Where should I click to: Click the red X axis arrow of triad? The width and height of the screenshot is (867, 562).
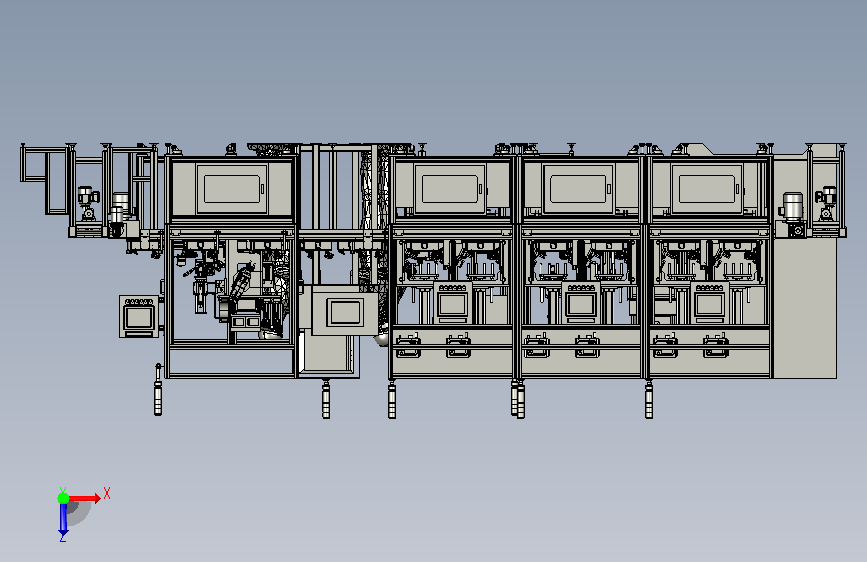point(84,498)
